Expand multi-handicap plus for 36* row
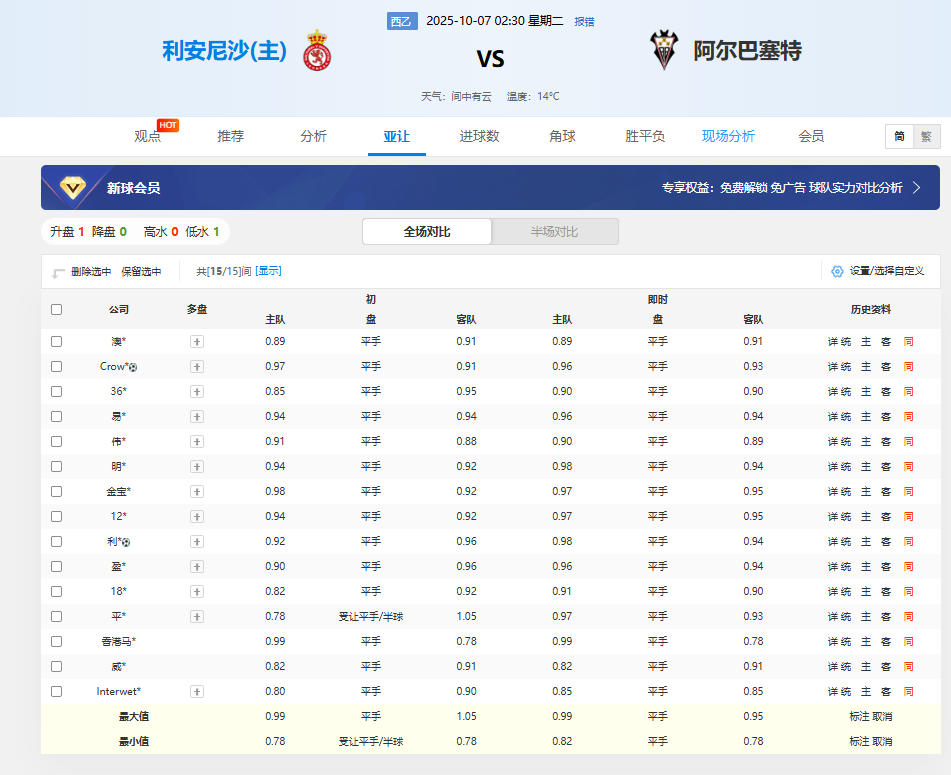This screenshot has width=951, height=775. click(197, 391)
